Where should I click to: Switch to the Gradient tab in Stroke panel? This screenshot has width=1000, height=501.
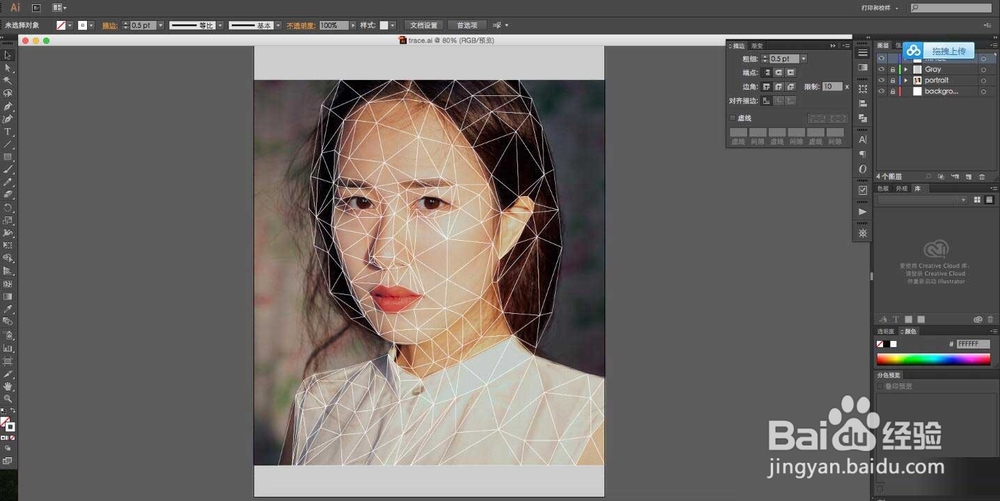point(757,46)
